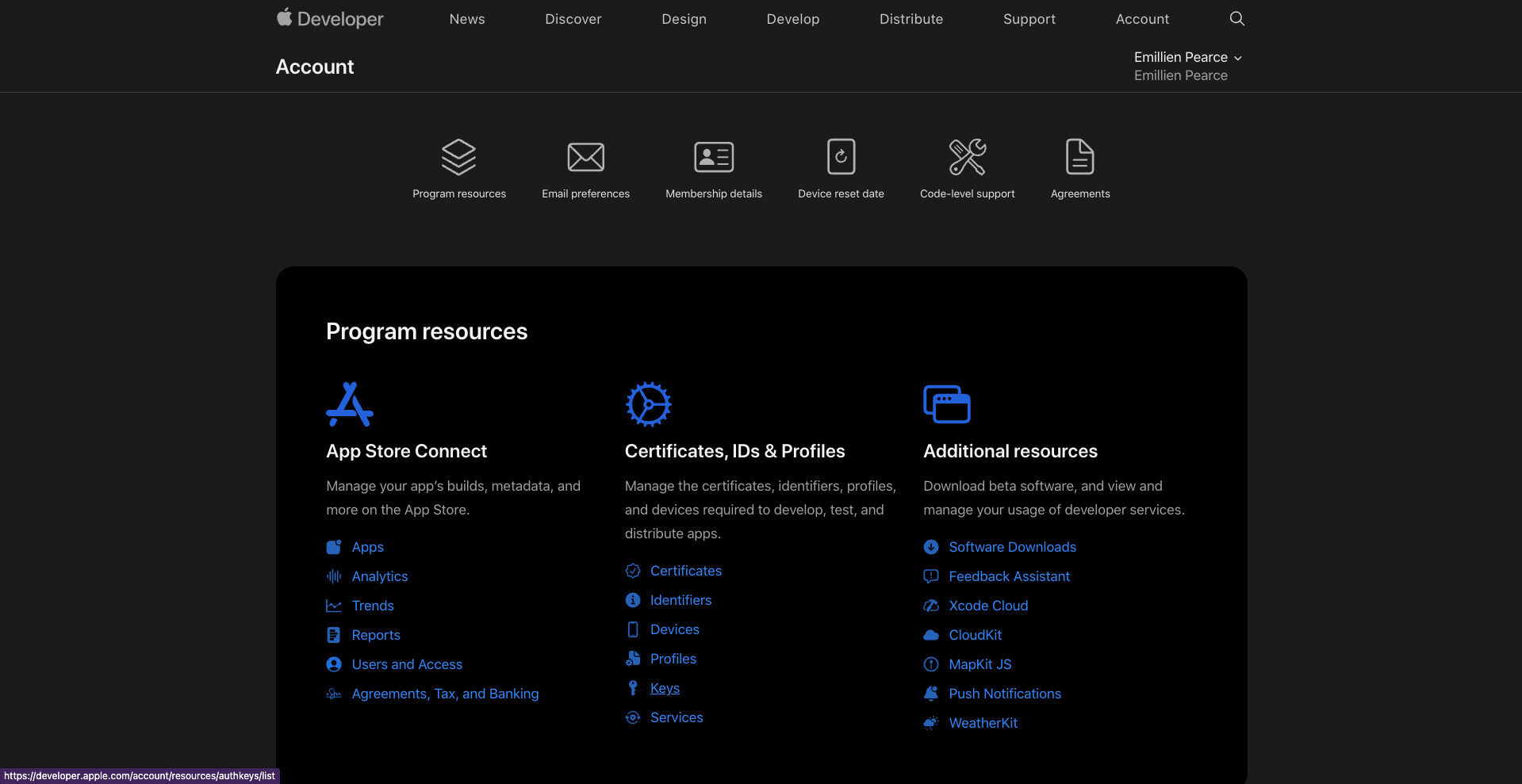Image resolution: width=1522 pixels, height=784 pixels.
Task: Expand the Emillien Pearce account dropdown
Action: click(x=1187, y=57)
